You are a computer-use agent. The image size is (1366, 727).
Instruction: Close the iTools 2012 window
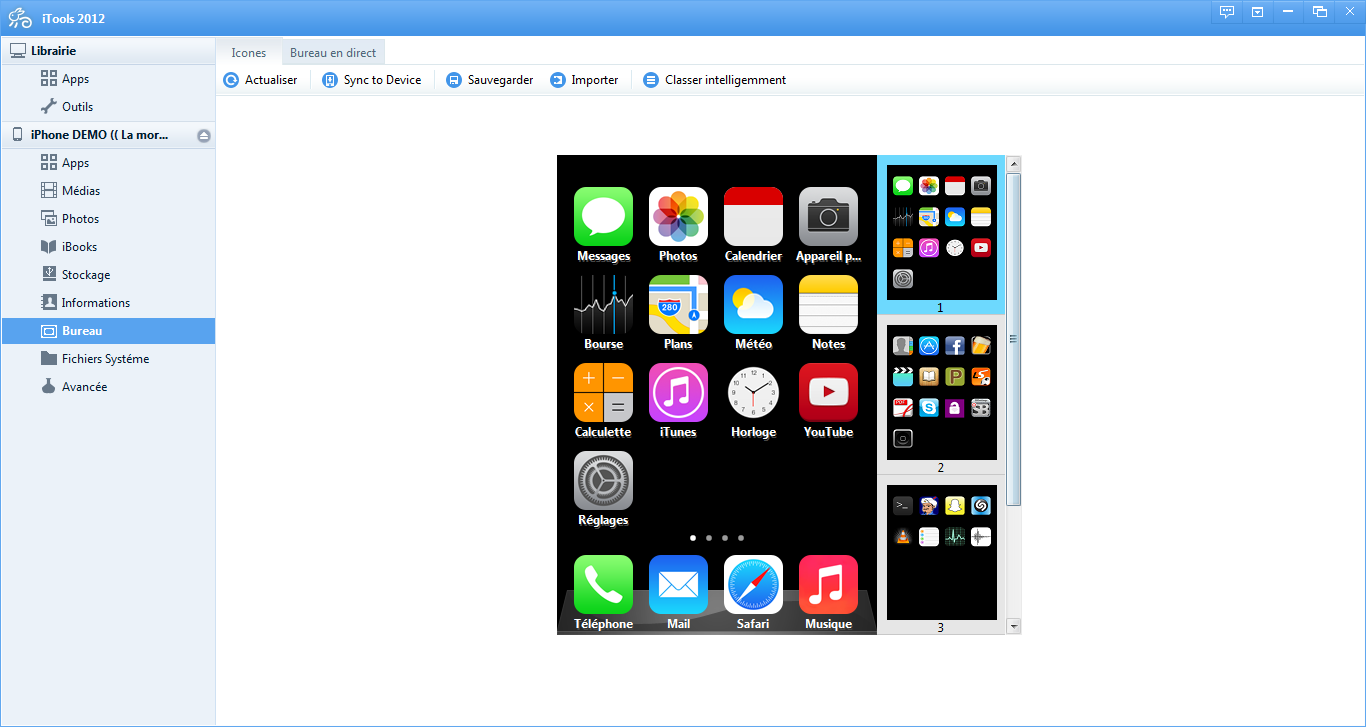1349,12
